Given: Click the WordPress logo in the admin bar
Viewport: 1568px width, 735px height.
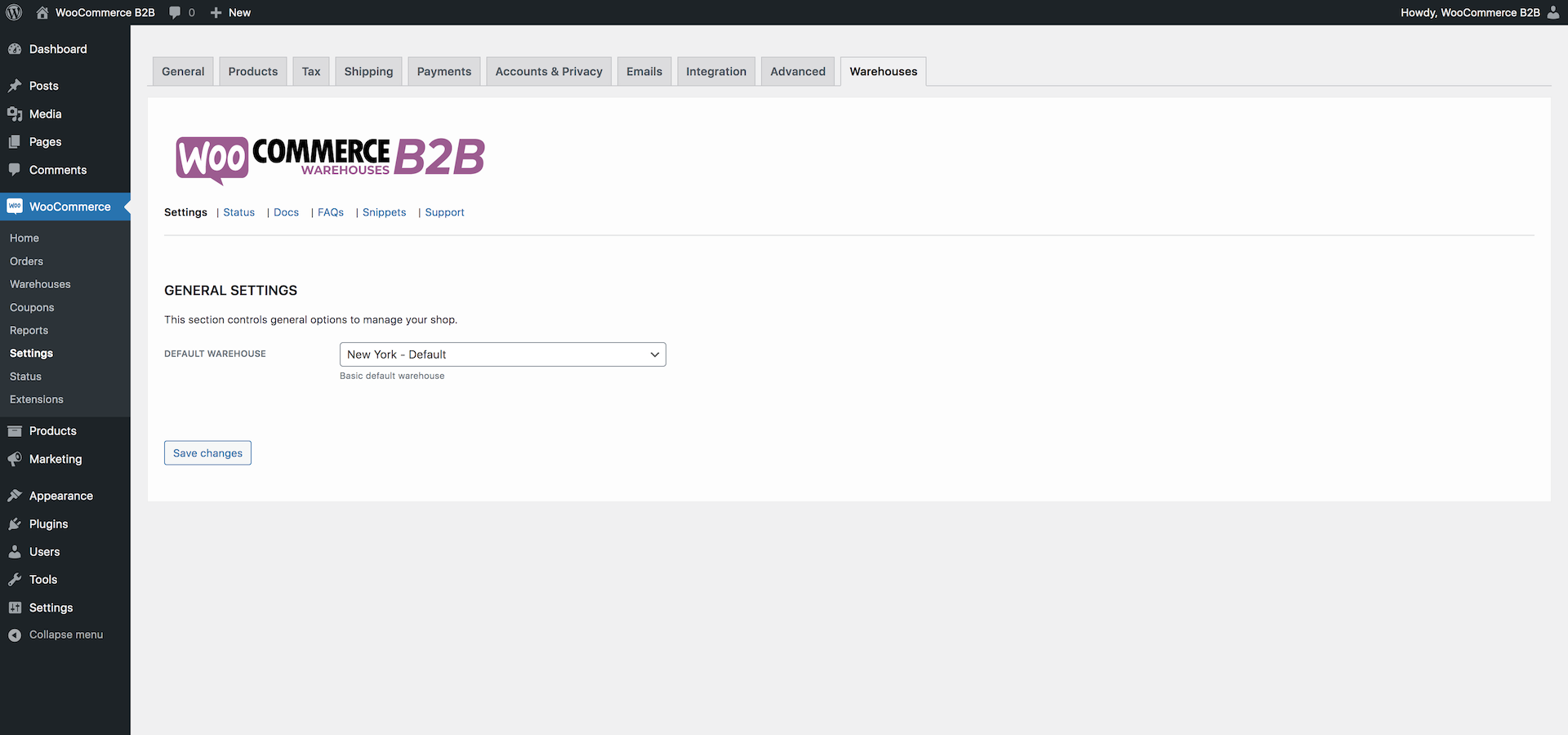Looking at the screenshot, I should [13, 12].
